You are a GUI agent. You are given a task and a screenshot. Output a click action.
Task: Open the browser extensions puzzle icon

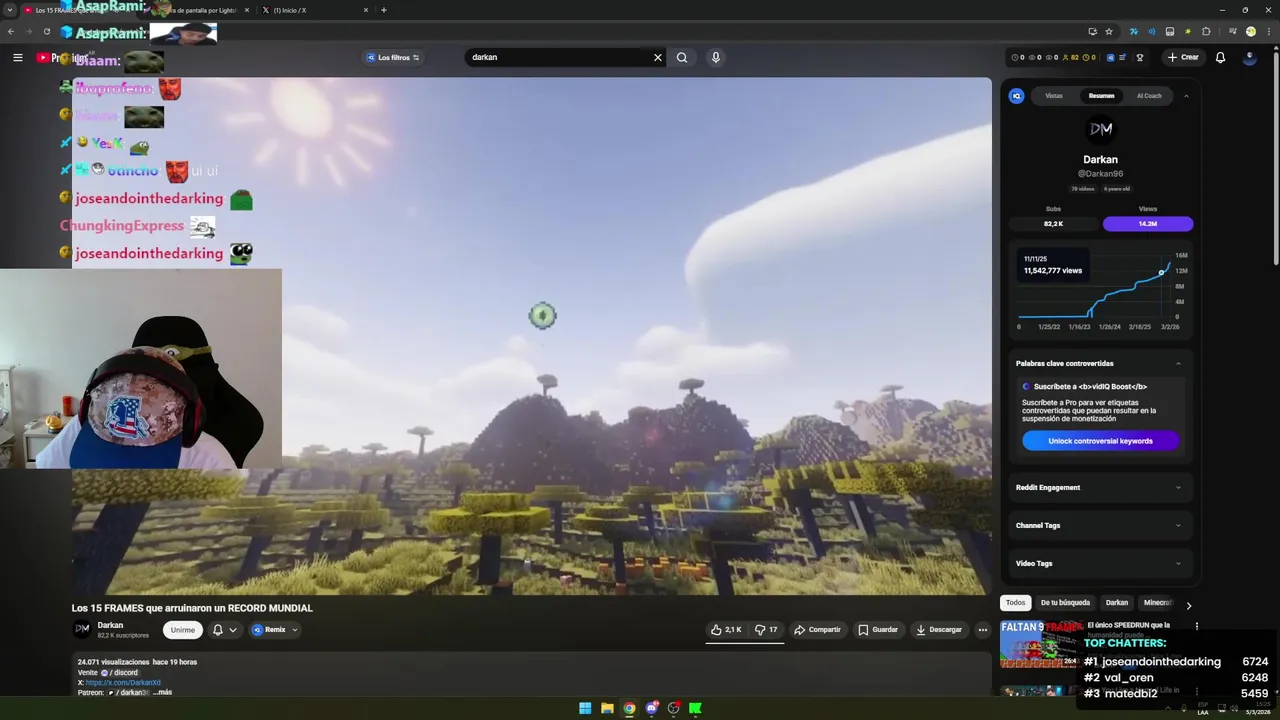1206,31
